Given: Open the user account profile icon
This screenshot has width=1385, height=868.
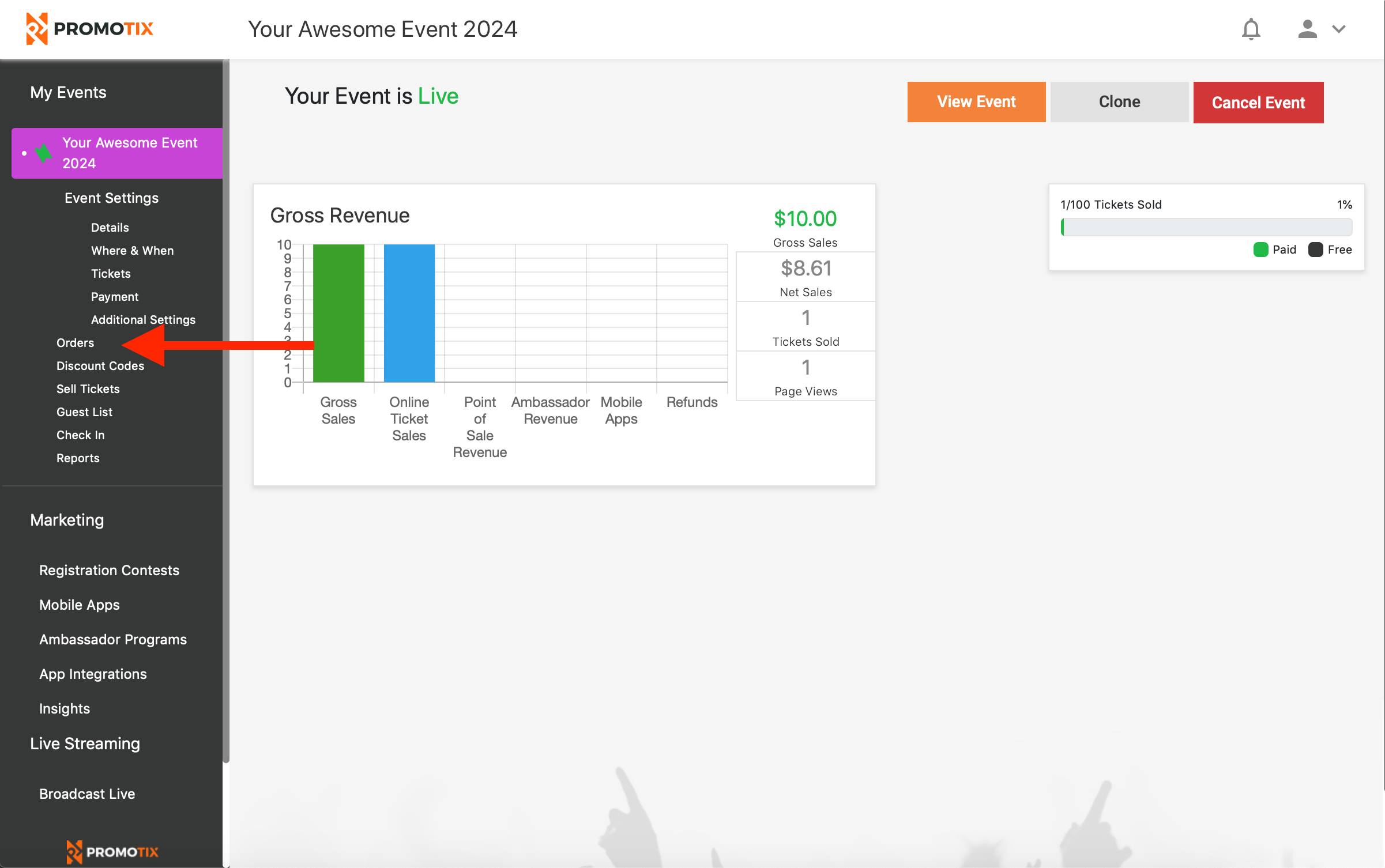Looking at the screenshot, I should (1307, 29).
